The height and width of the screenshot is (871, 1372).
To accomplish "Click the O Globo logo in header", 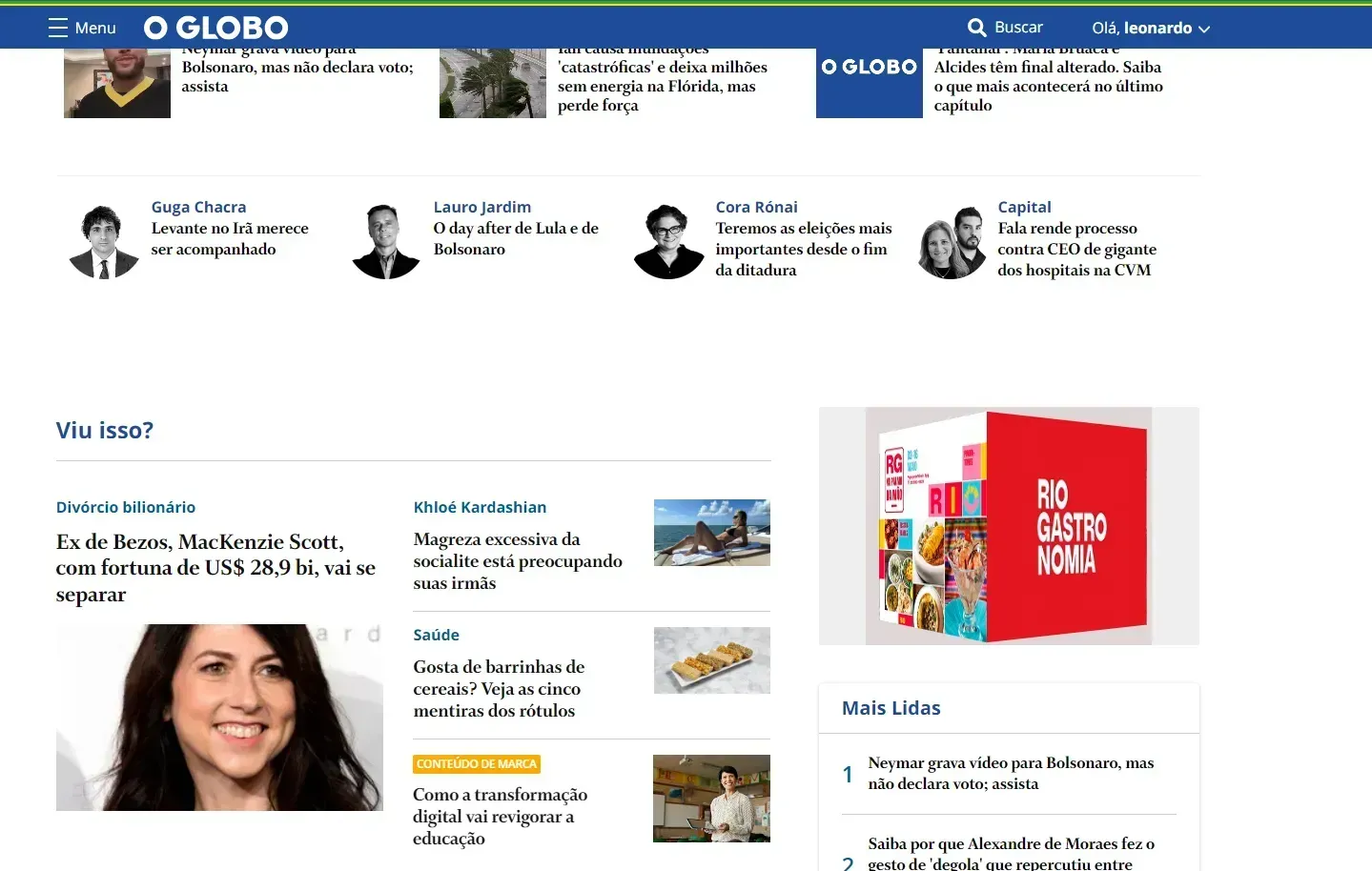I will click(x=216, y=28).
